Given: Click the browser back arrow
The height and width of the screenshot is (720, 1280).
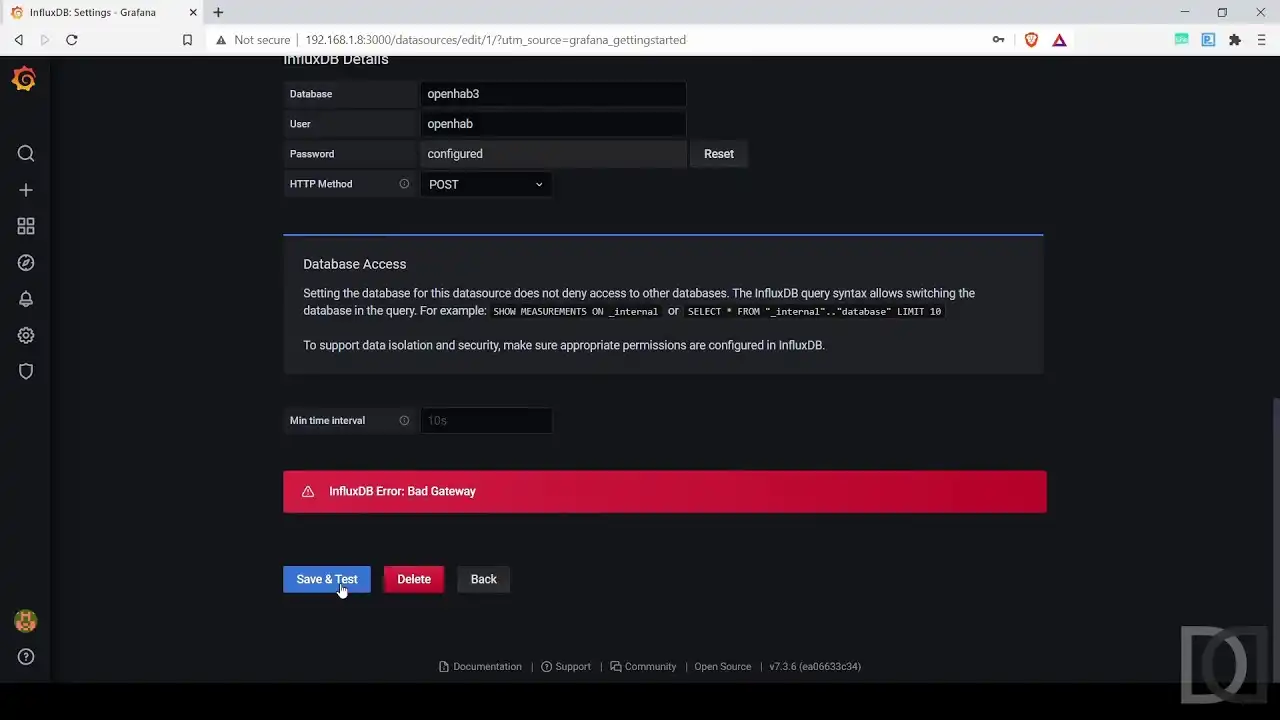Looking at the screenshot, I should [x=18, y=40].
